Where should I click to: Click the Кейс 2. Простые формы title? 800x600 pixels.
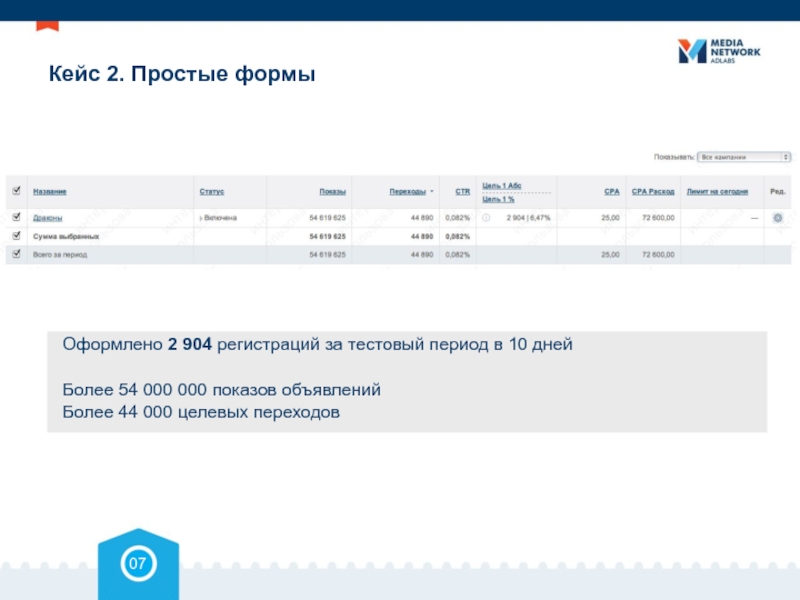click(182, 74)
